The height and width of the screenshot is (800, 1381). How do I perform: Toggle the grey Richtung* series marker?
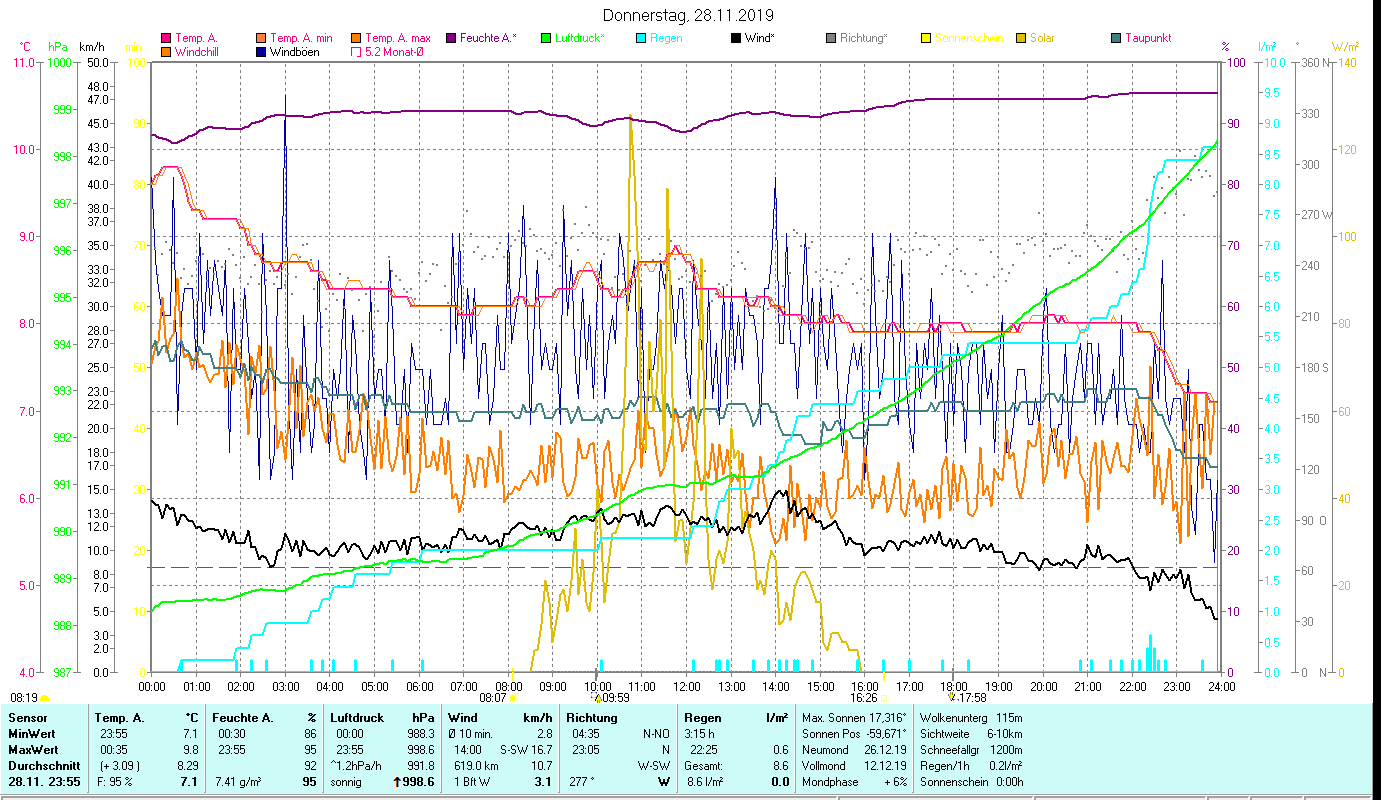point(832,38)
